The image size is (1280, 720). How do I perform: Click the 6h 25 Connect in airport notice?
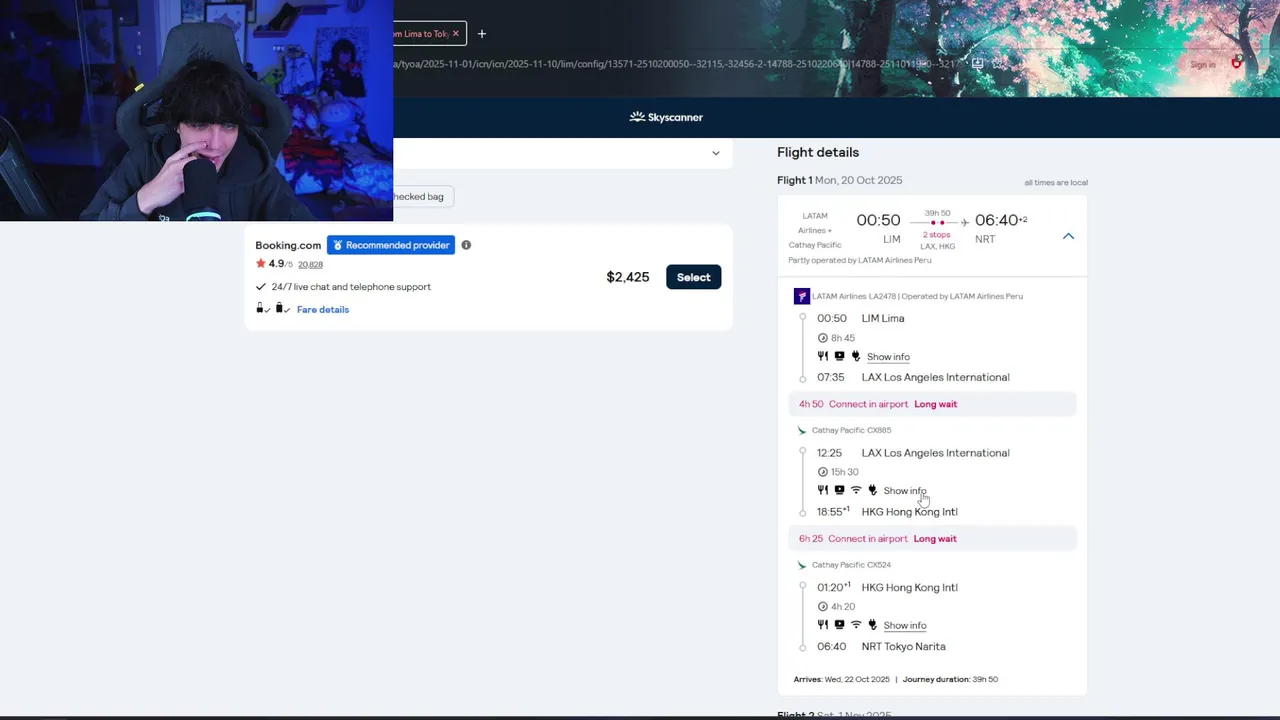[x=932, y=538]
